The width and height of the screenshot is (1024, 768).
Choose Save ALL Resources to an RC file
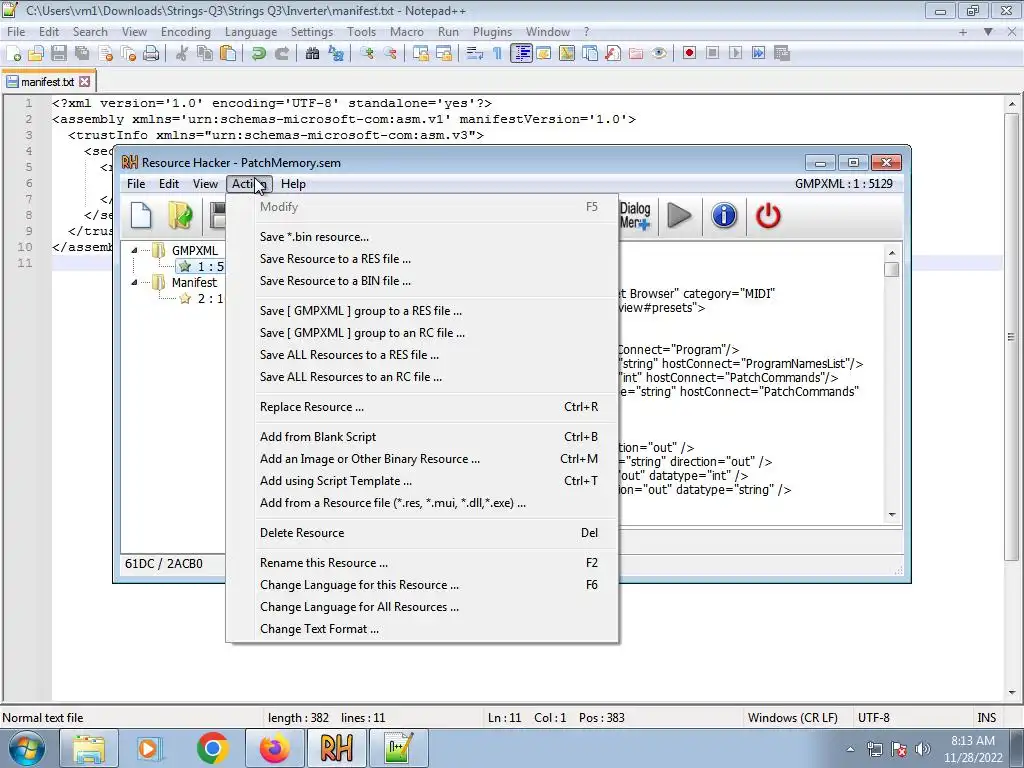click(x=423, y=377)
